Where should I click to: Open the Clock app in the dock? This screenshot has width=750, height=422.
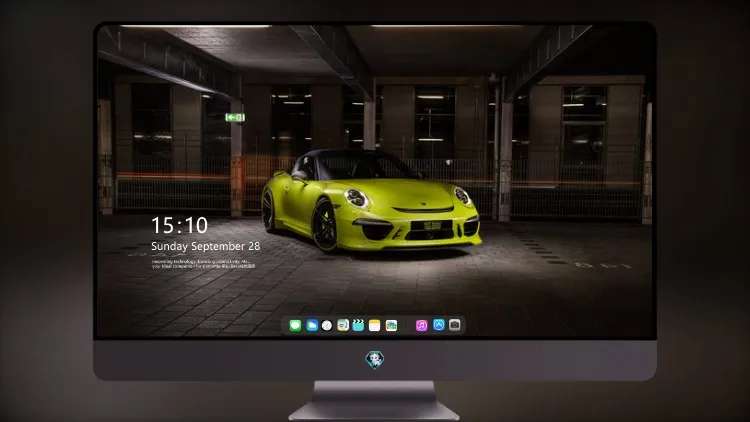pyautogui.click(x=327, y=325)
